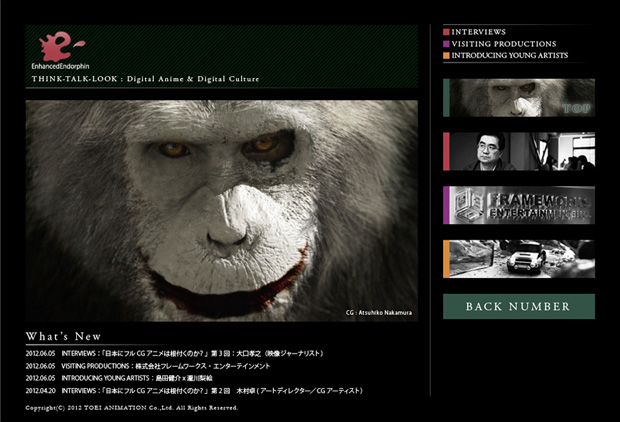
Task: Click the What's New heading
Action: point(63,336)
